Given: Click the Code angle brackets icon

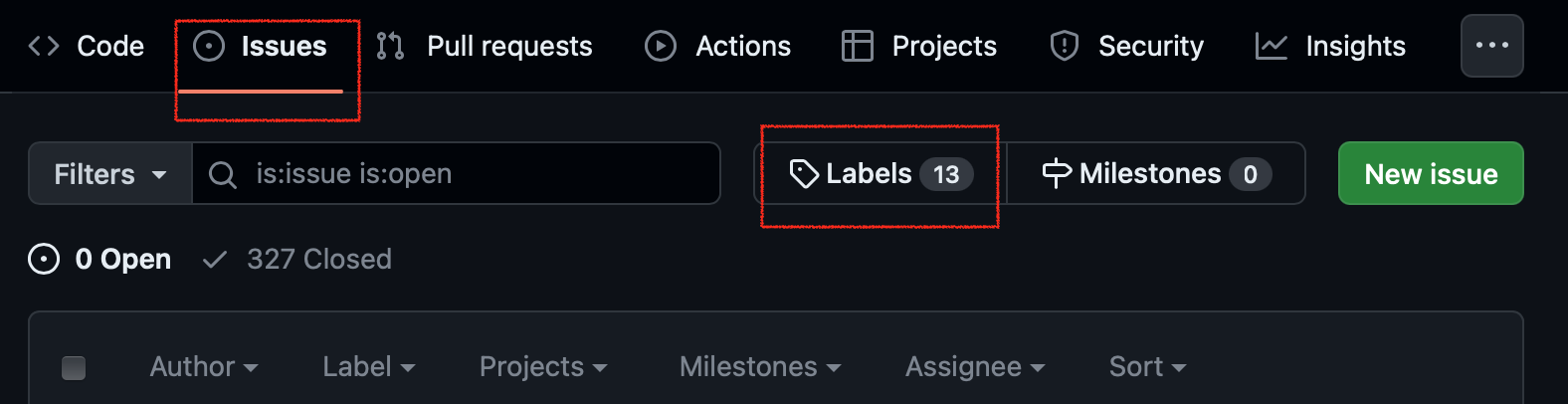Looking at the screenshot, I should pyautogui.click(x=44, y=46).
